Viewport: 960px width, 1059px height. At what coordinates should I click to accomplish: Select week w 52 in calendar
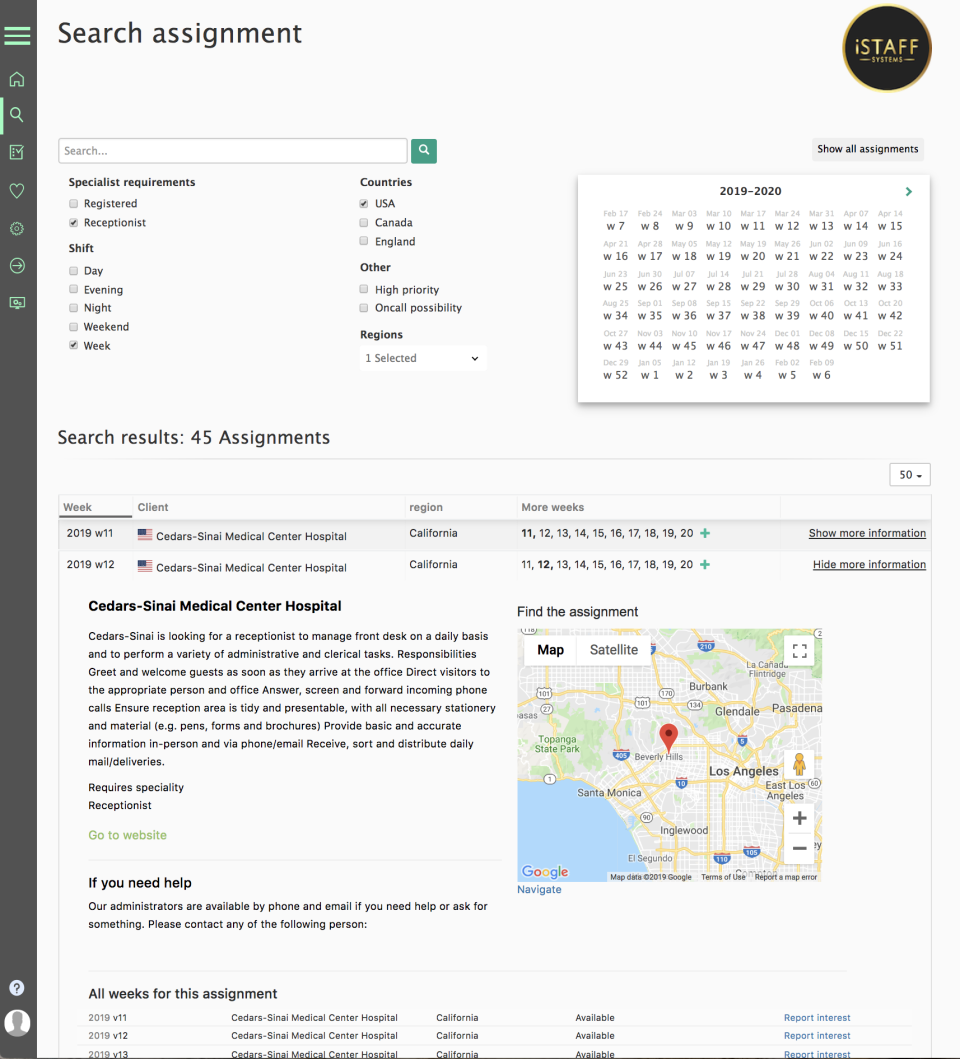[x=615, y=376]
